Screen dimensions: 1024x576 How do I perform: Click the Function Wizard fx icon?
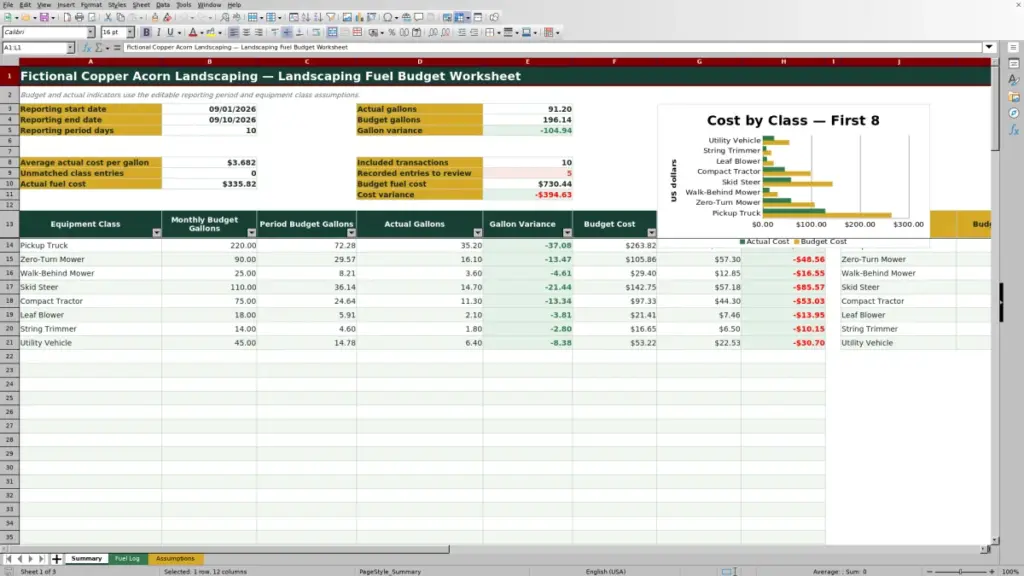87,48
